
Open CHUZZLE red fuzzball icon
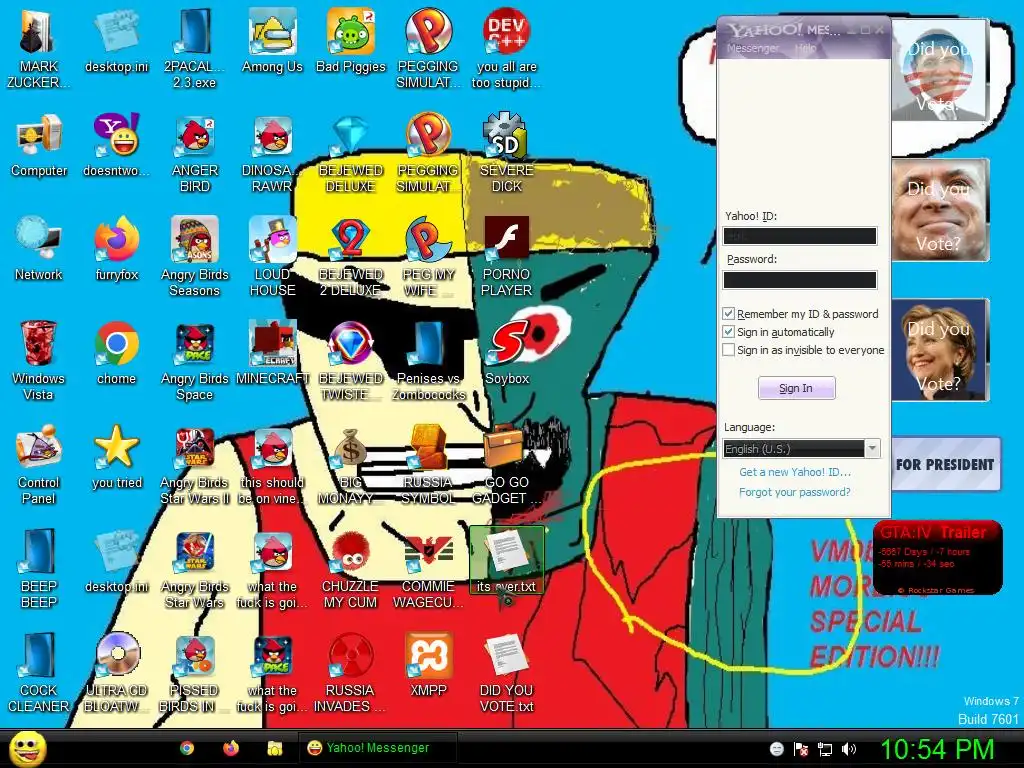point(351,569)
